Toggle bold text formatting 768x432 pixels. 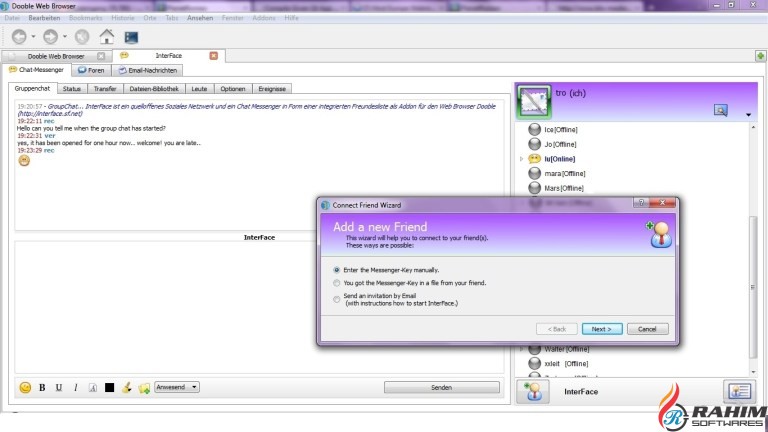[42, 387]
